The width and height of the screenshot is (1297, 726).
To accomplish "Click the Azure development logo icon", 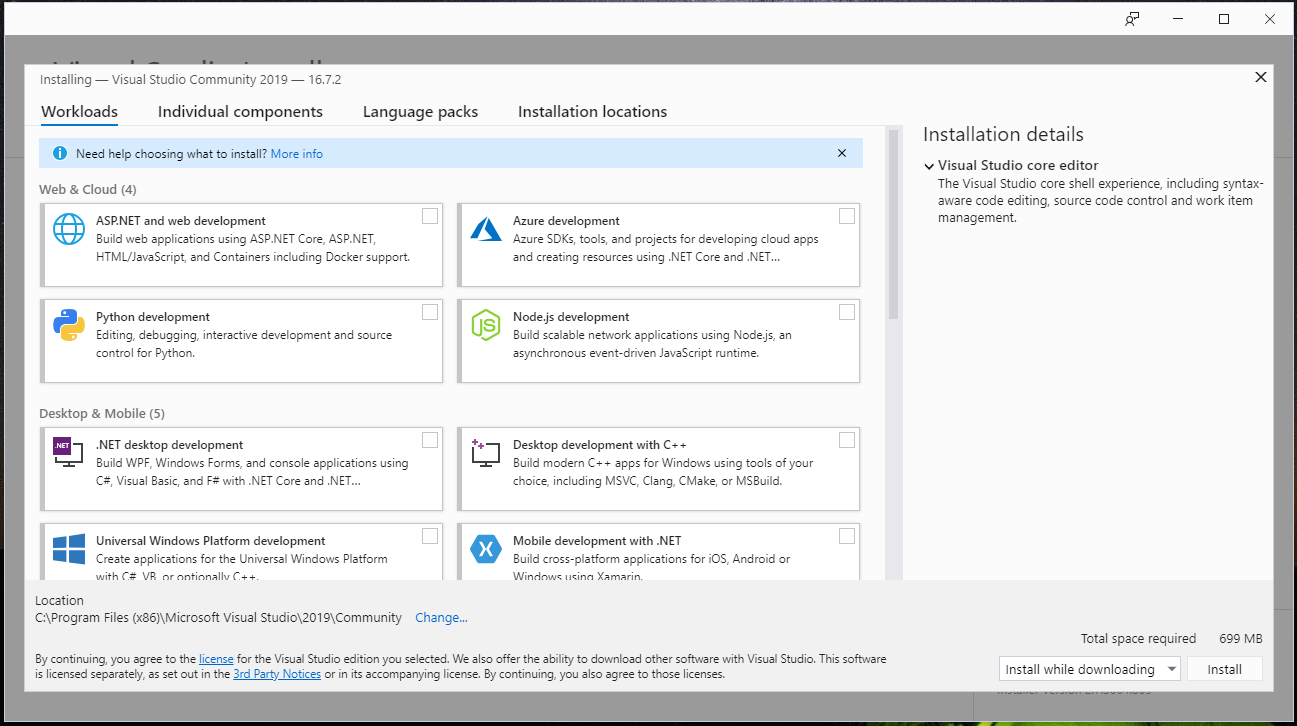I will (x=486, y=229).
